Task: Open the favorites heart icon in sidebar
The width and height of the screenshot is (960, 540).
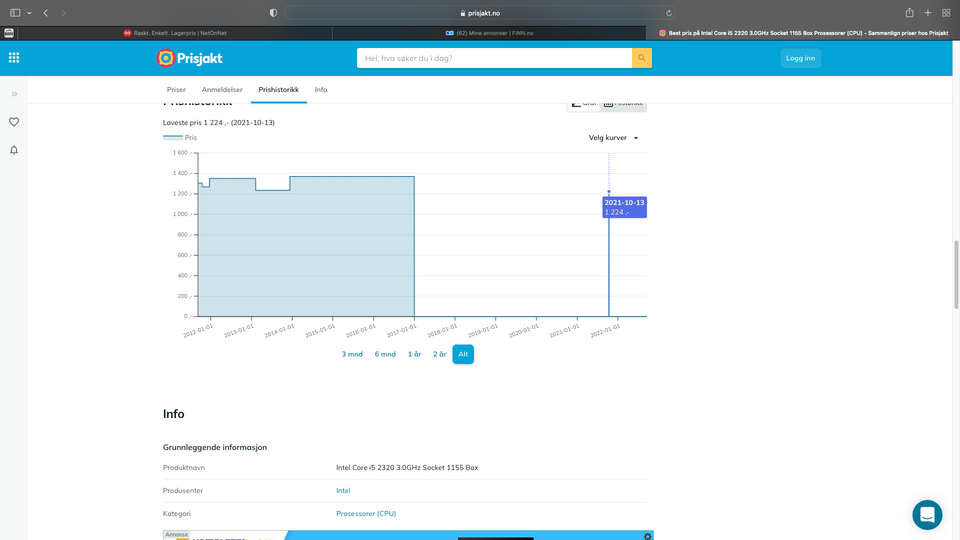Action: point(14,122)
